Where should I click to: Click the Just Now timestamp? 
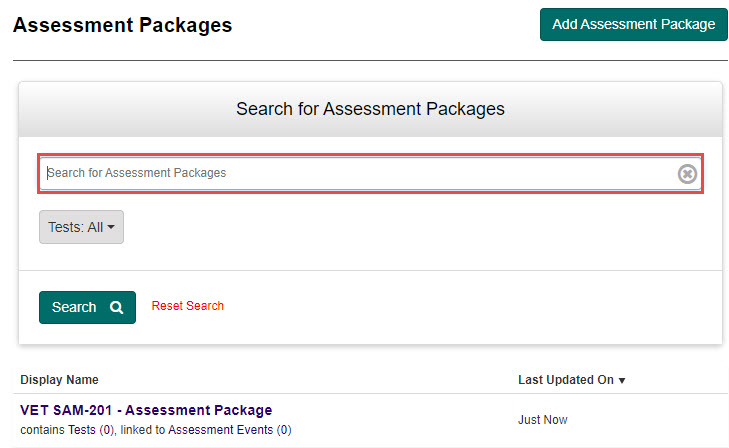(x=542, y=420)
